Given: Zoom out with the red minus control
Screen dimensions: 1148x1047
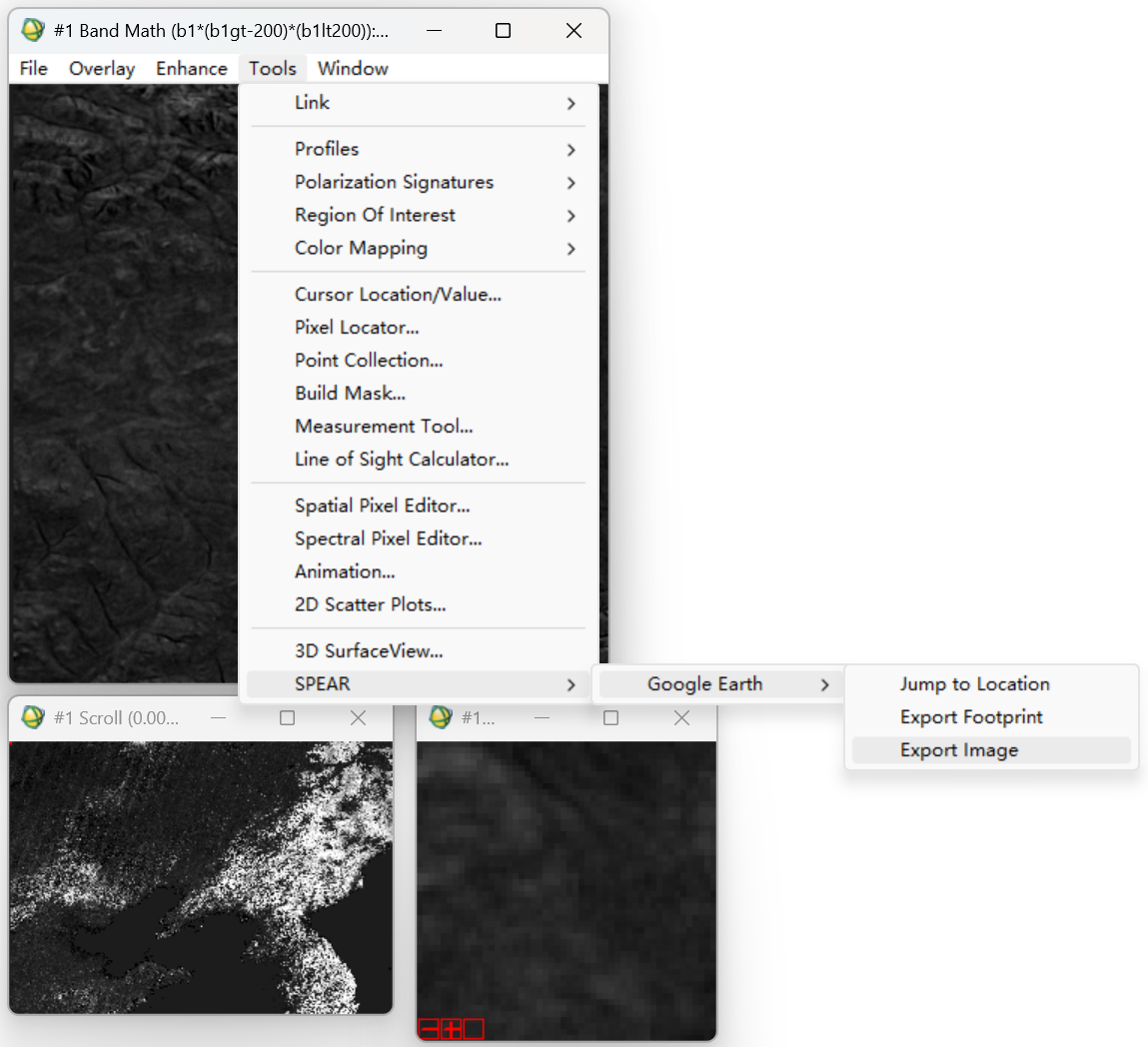Looking at the screenshot, I should 429,1027.
